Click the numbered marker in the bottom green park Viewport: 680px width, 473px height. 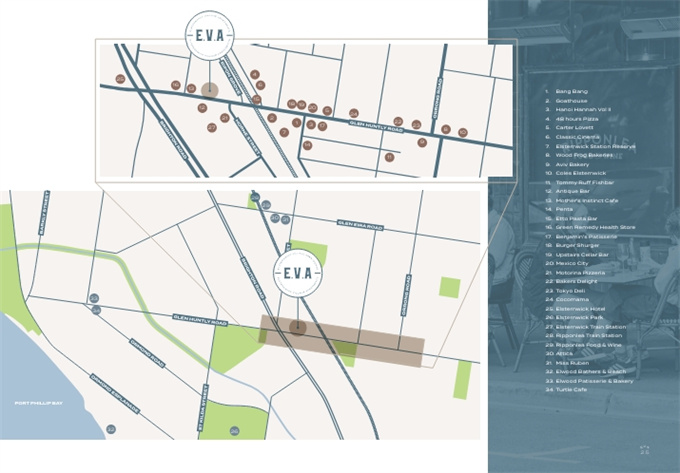(234, 430)
